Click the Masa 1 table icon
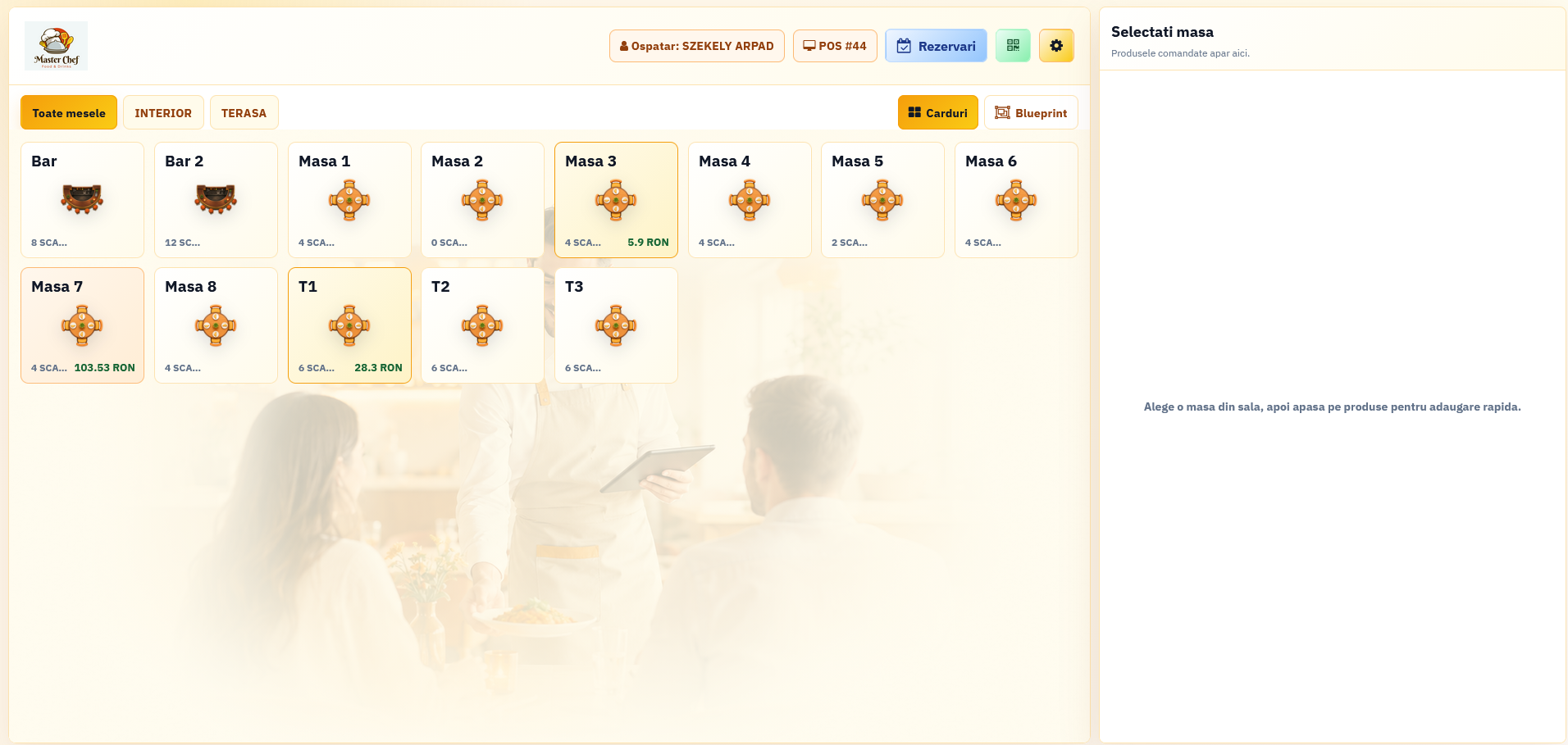 coord(349,200)
